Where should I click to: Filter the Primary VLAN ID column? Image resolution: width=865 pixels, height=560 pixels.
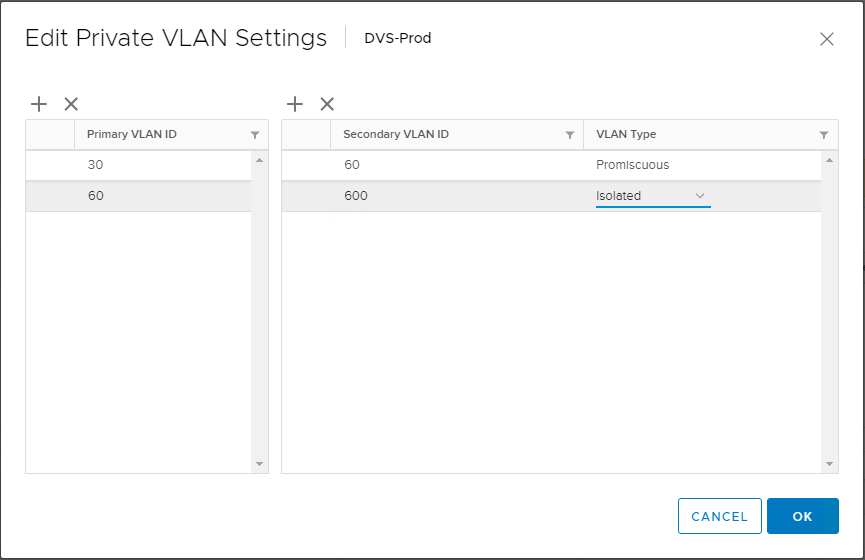pyautogui.click(x=255, y=135)
